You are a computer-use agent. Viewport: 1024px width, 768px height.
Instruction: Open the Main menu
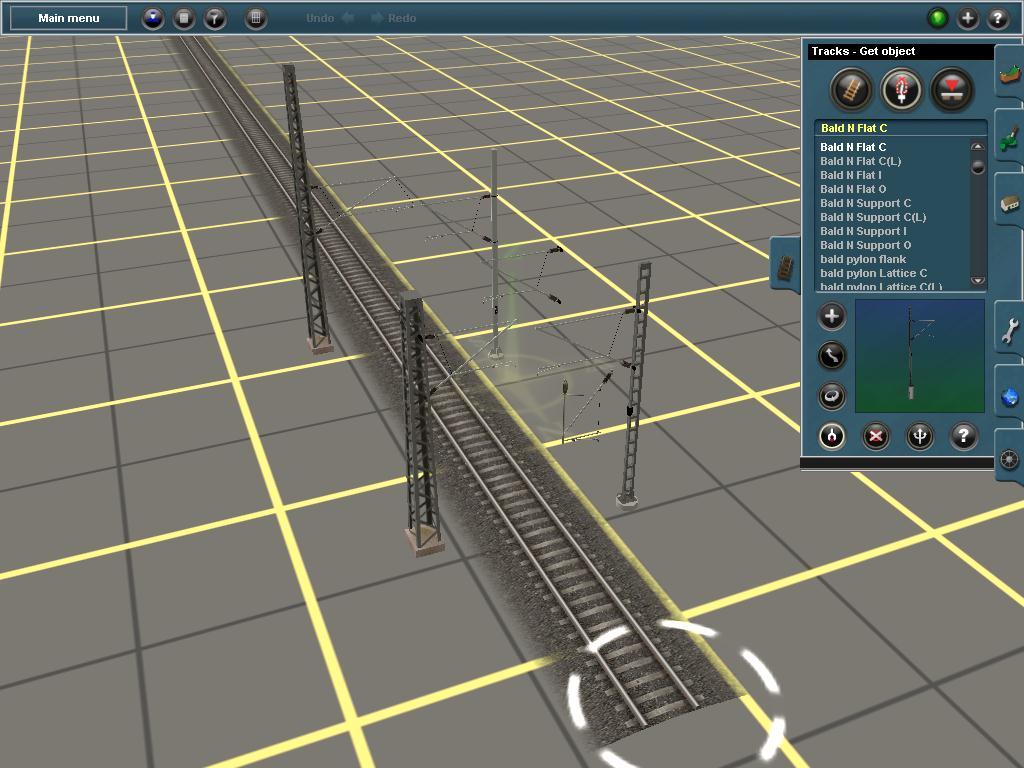(x=69, y=18)
